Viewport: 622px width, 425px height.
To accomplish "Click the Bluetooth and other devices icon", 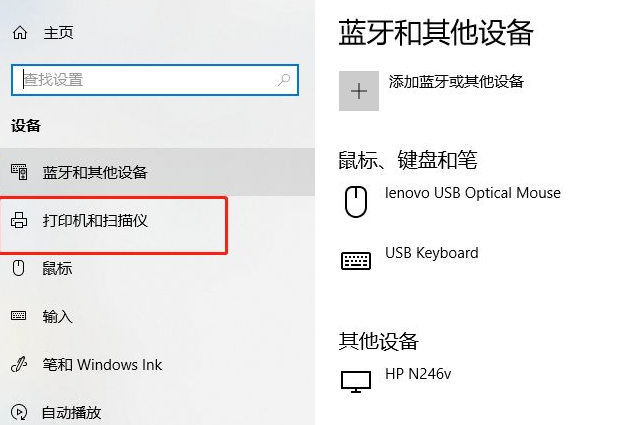I will (x=19, y=172).
